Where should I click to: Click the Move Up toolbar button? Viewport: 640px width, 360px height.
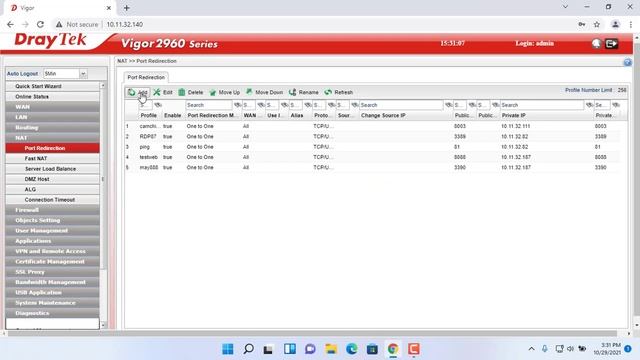224,92
